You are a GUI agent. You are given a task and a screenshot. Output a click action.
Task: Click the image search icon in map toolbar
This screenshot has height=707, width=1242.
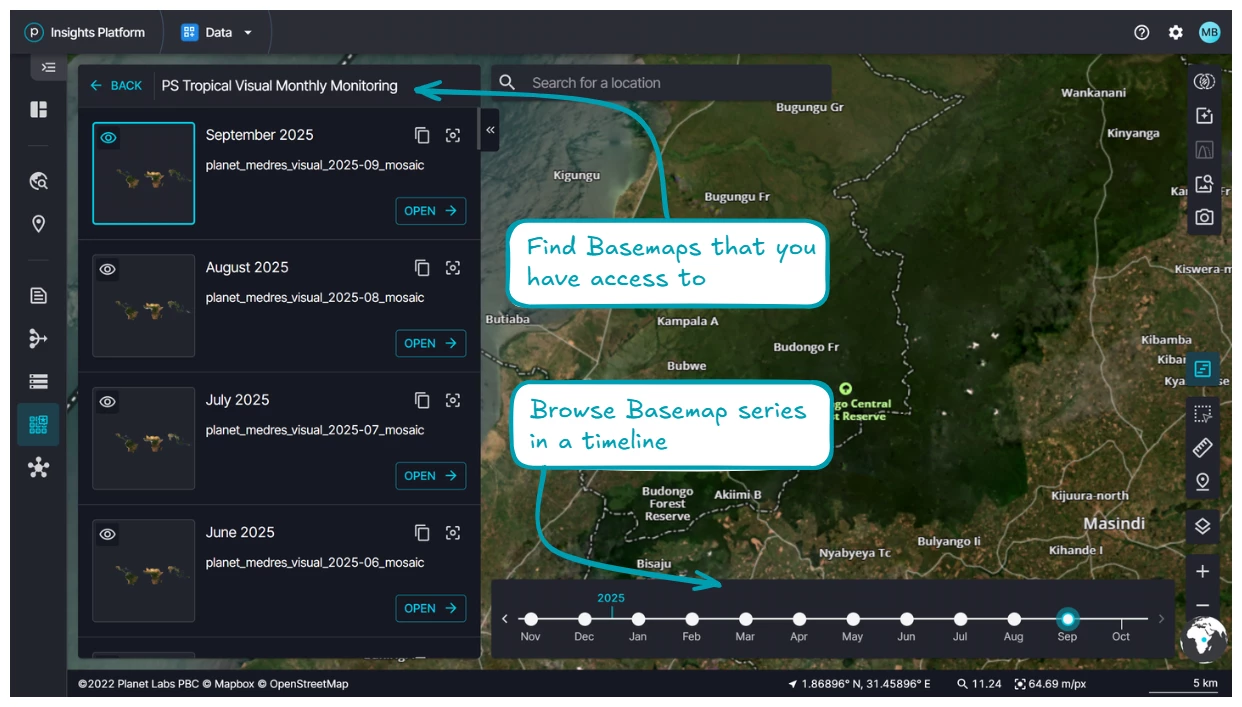1204,183
